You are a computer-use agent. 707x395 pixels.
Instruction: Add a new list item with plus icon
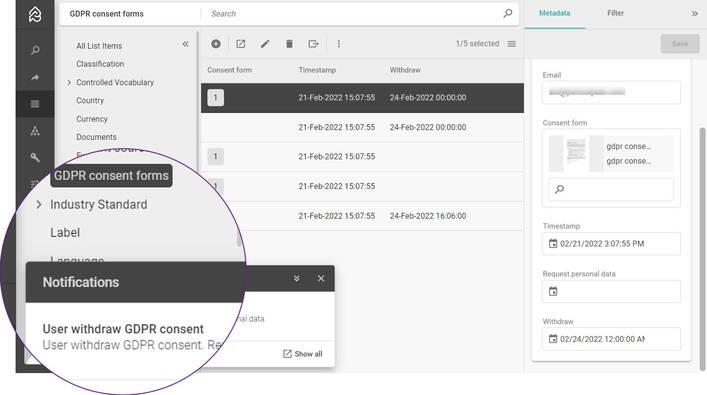click(216, 44)
